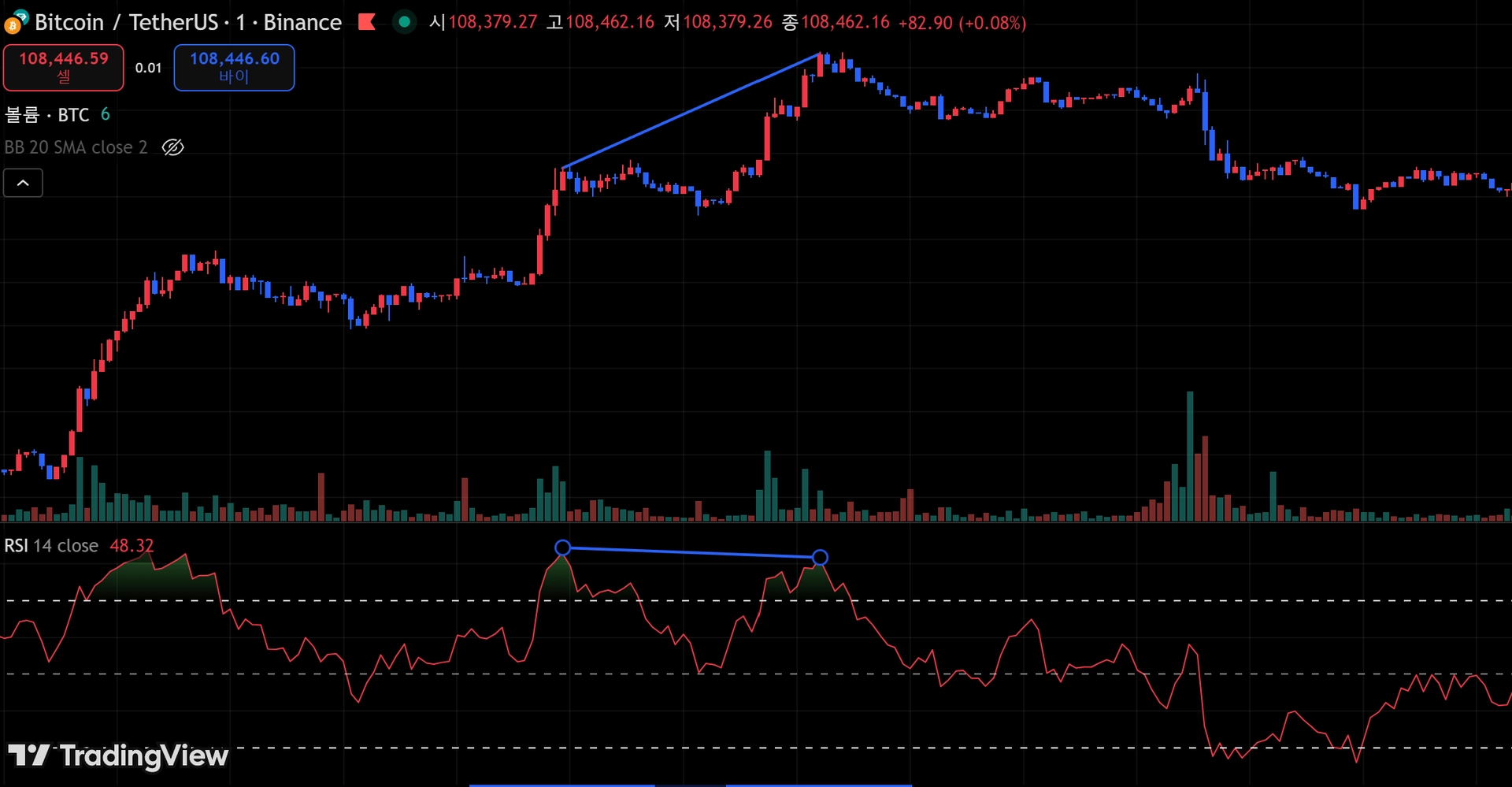Click the open price 108,379.27

493,22
